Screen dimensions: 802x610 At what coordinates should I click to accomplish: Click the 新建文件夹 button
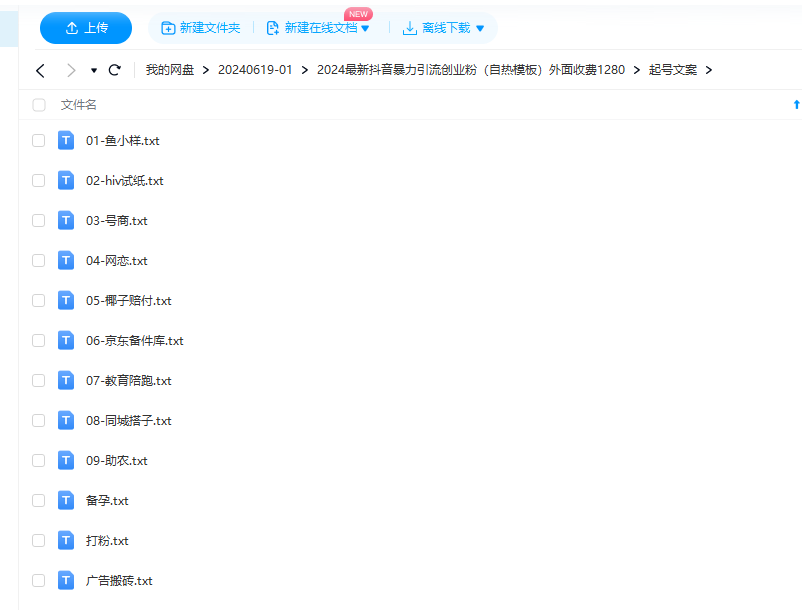[201, 28]
